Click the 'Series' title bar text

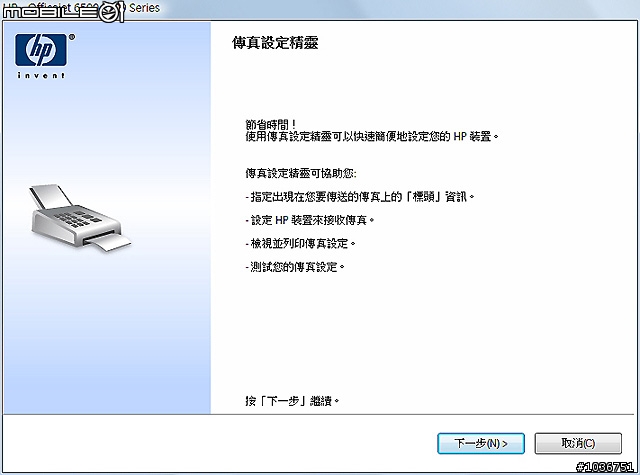[x=144, y=7]
